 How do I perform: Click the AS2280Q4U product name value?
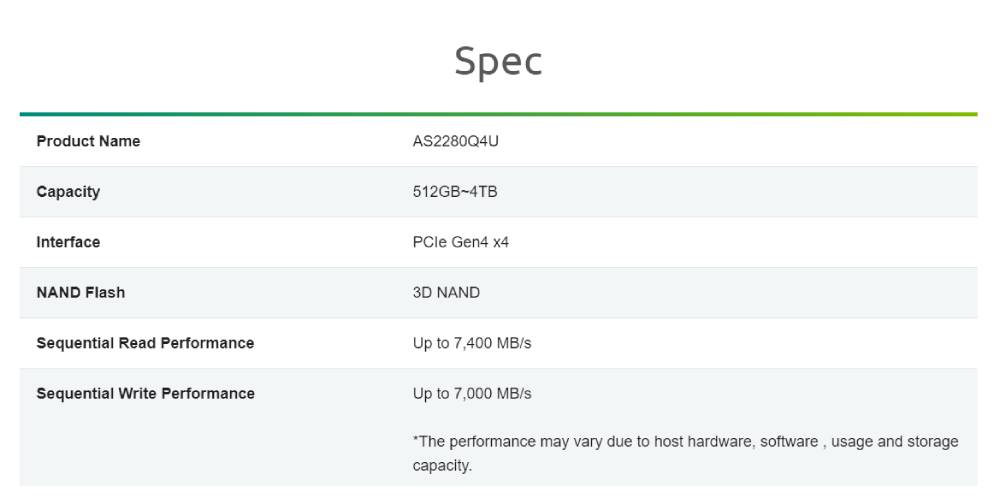[x=455, y=141]
